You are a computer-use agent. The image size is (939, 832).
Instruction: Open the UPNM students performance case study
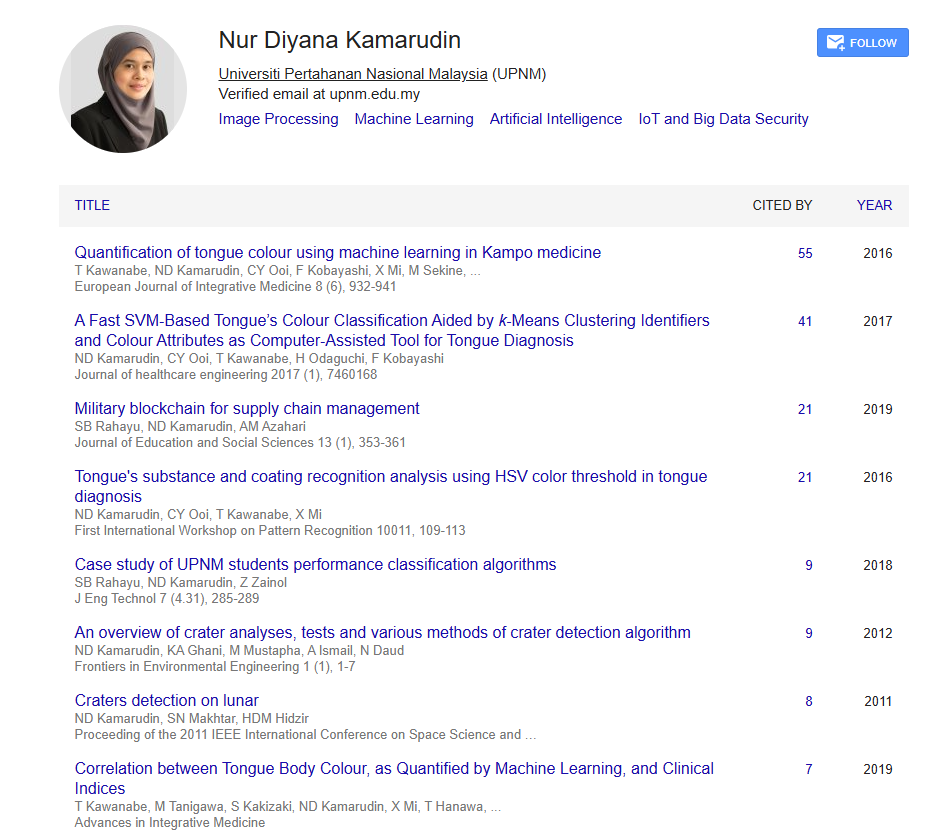click(x=315, y=564)
